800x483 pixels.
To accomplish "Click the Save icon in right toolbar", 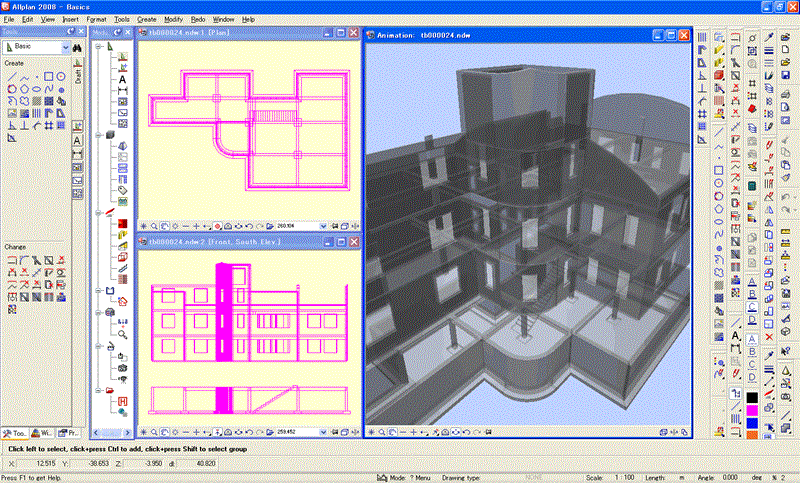I will click(786, 75).
